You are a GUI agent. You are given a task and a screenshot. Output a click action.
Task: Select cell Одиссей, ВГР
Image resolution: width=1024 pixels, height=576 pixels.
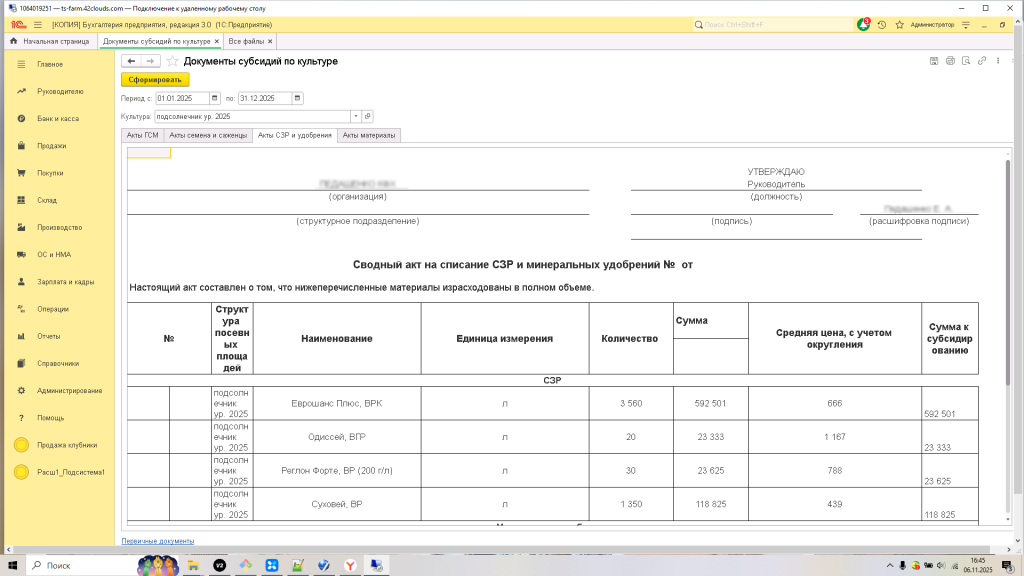click(x=337, y=437)
